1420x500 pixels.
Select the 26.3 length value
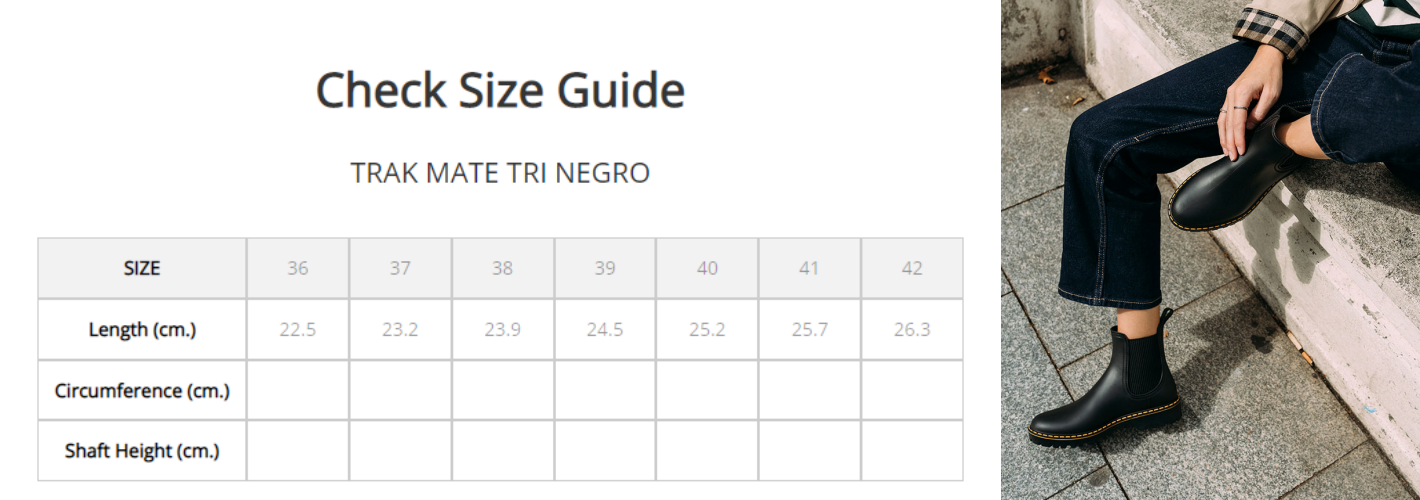(x=912, y=329)
